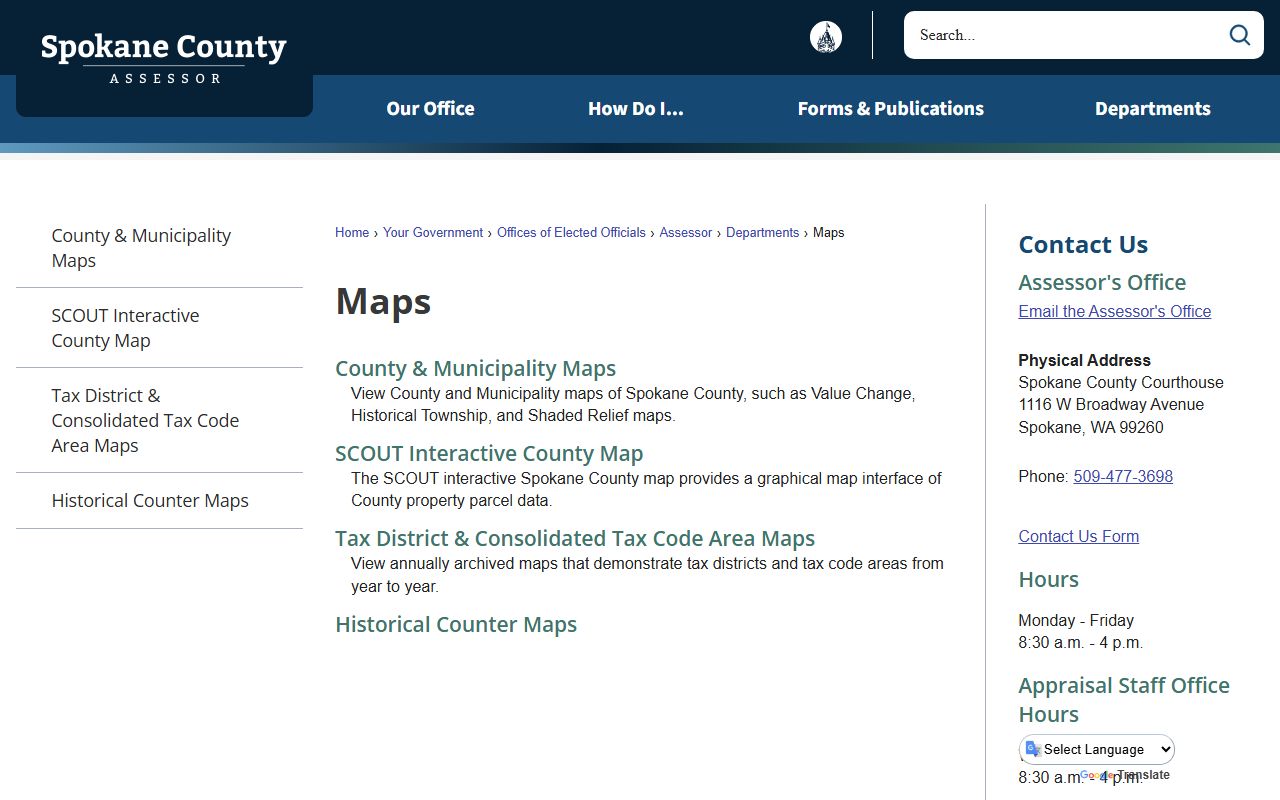This screenshot has height=800, width=1280.
Task: Select SCOUT Interactive County Map in sidebar
Action: 159,328
